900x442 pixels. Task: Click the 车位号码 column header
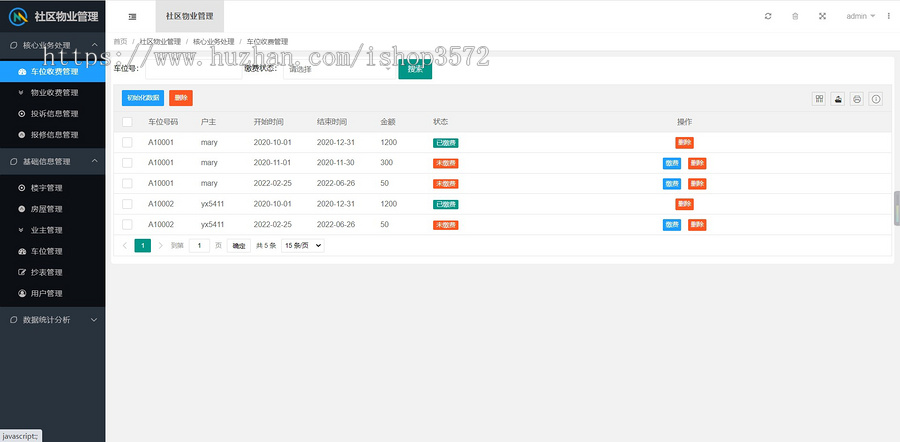[163, 122]
